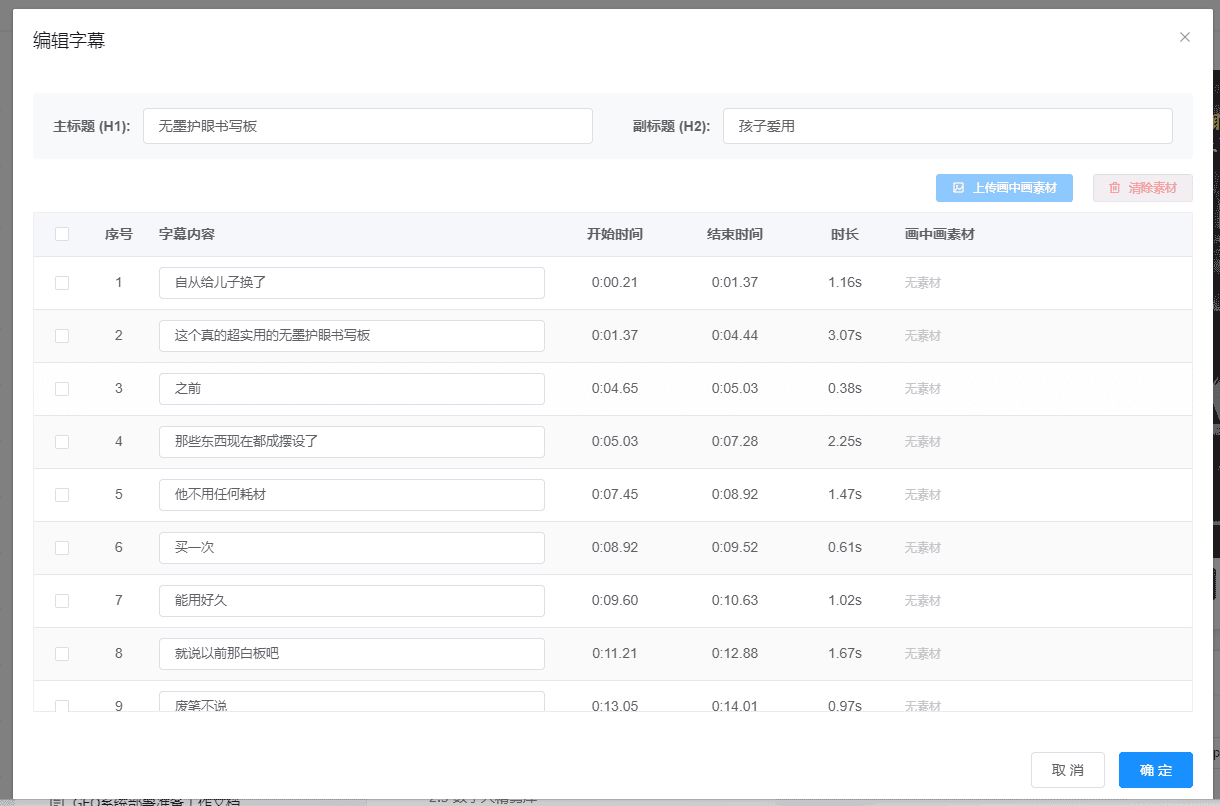This screenshot has width=1220, height=806.
Task: Tick the checkbox for row 5
Action: coord(62,495)
